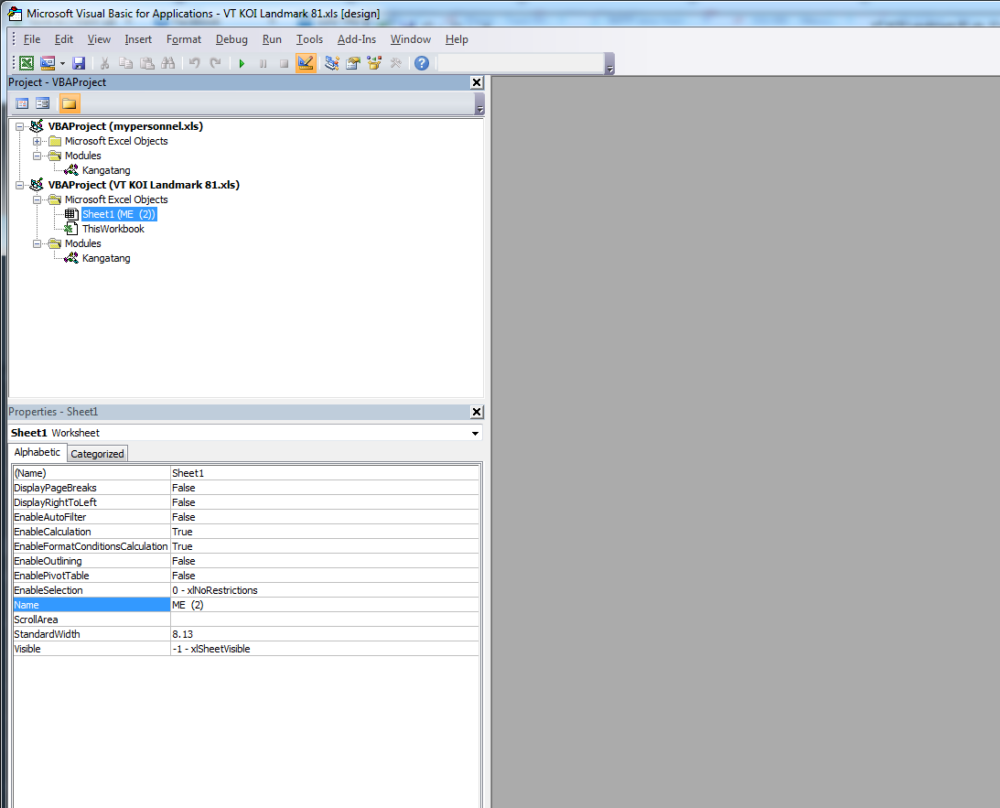Open the toolbar options dropdown arrow
Screen dimensions: 1000x808
coord(610,64)
